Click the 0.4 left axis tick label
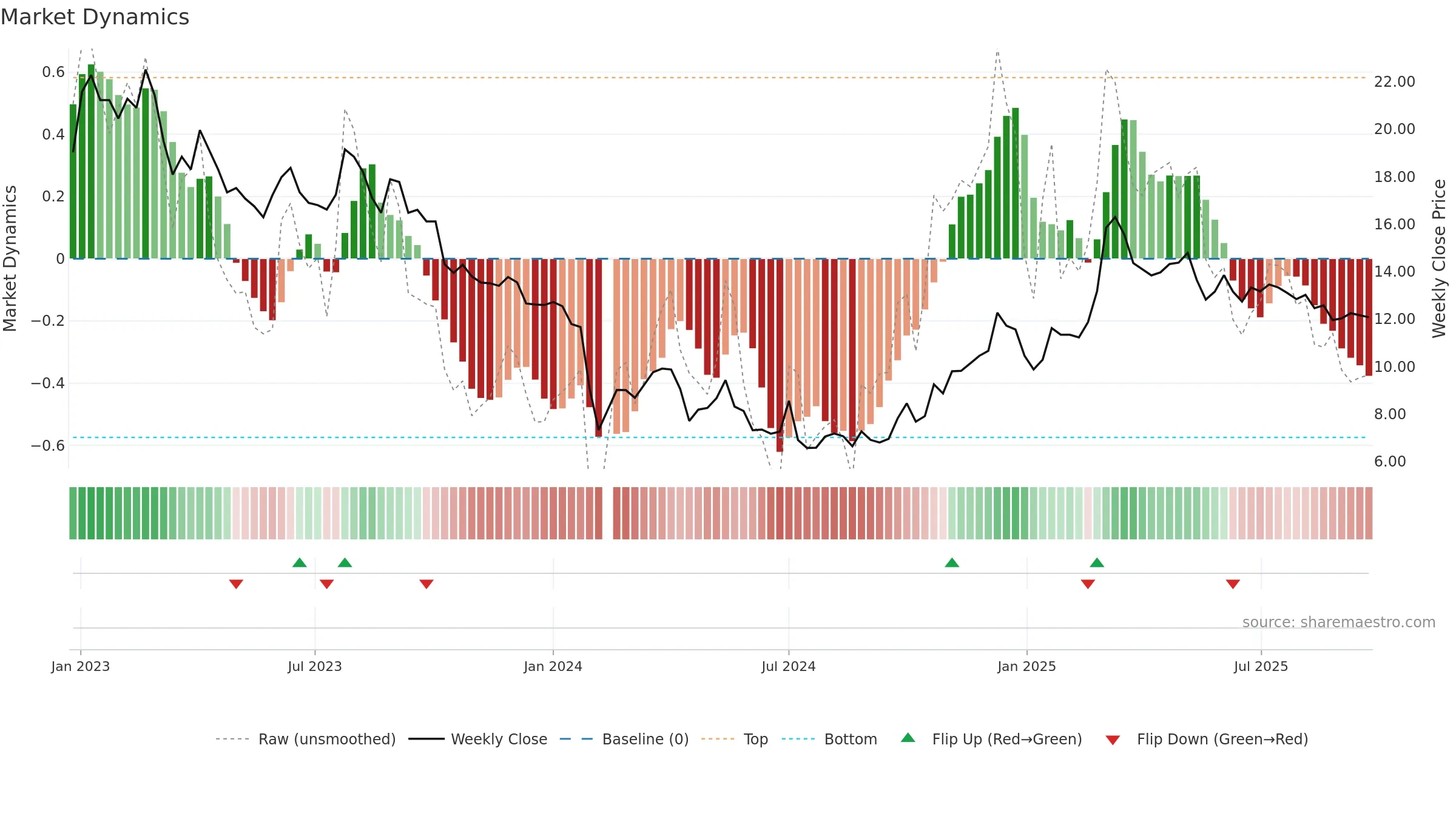 (x=53, y=134)
